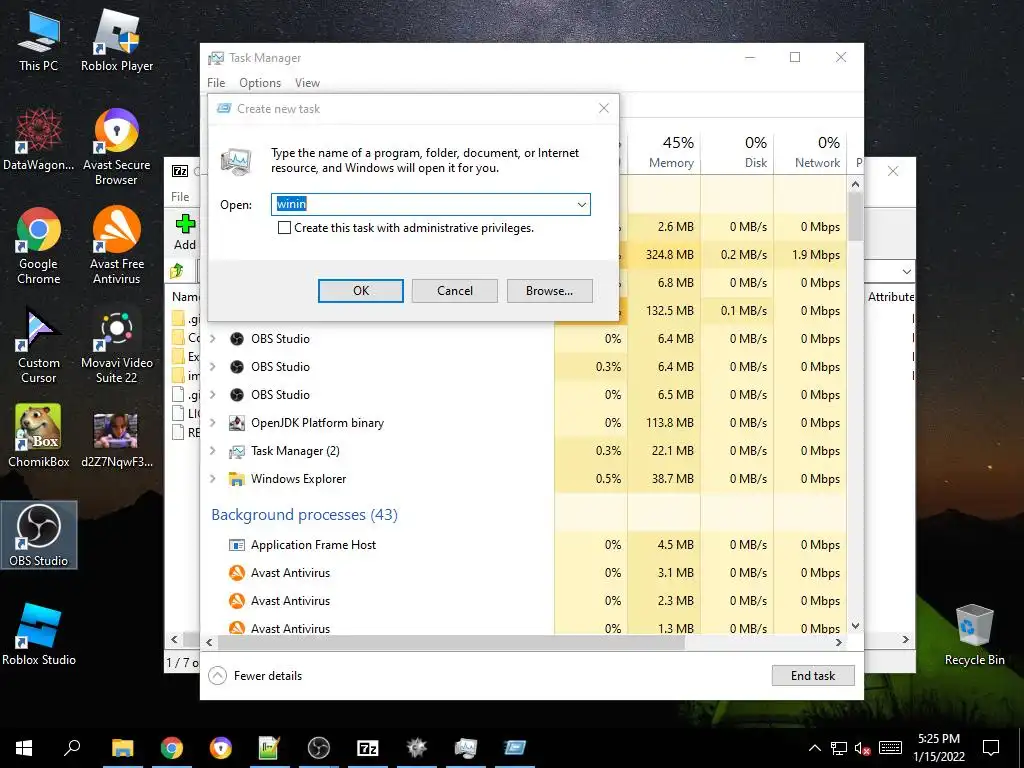The height and width of the screenshot is (768, 1024).
Task: Expand OBS Studio row using 6.5 MB
Action: 213,394
